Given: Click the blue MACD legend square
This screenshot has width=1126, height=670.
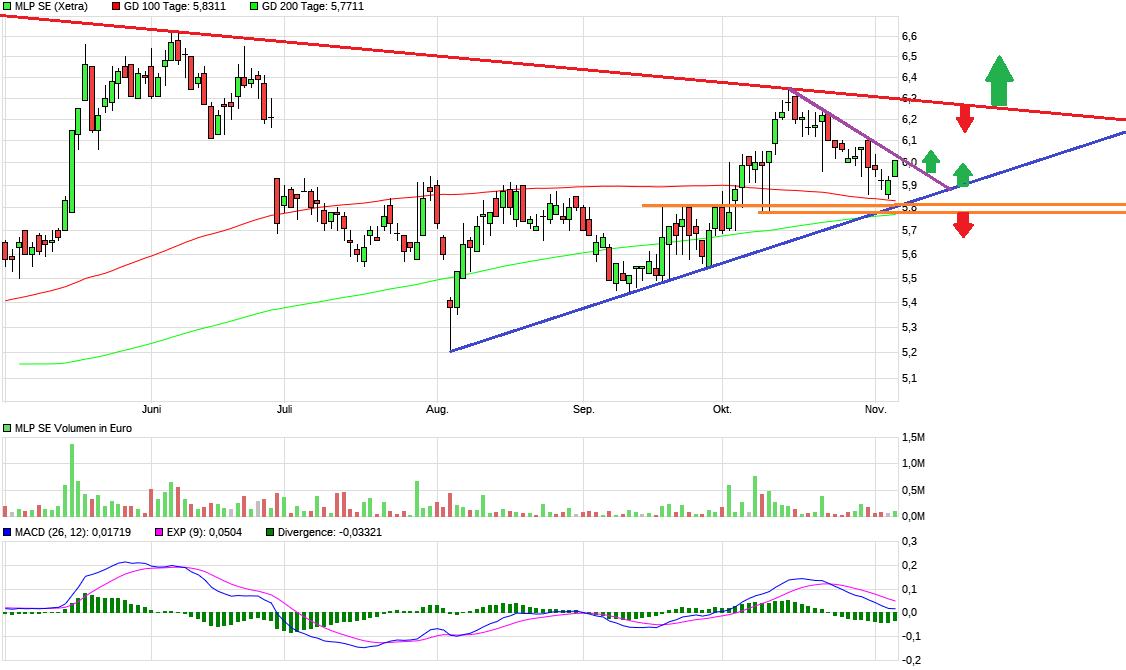Looking at the screenshot, I should 6,531.
